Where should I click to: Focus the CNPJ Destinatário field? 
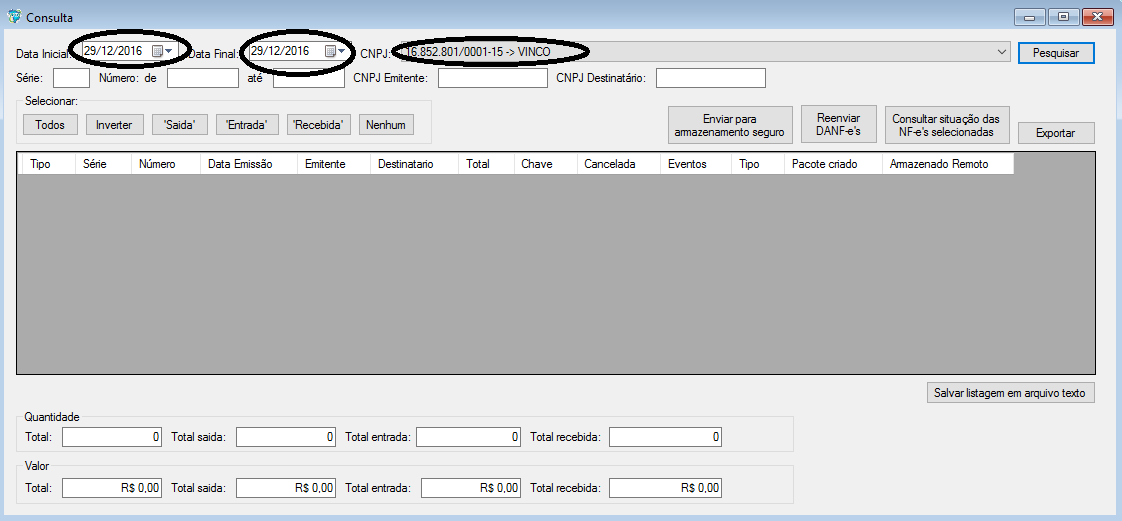(711, 78)
